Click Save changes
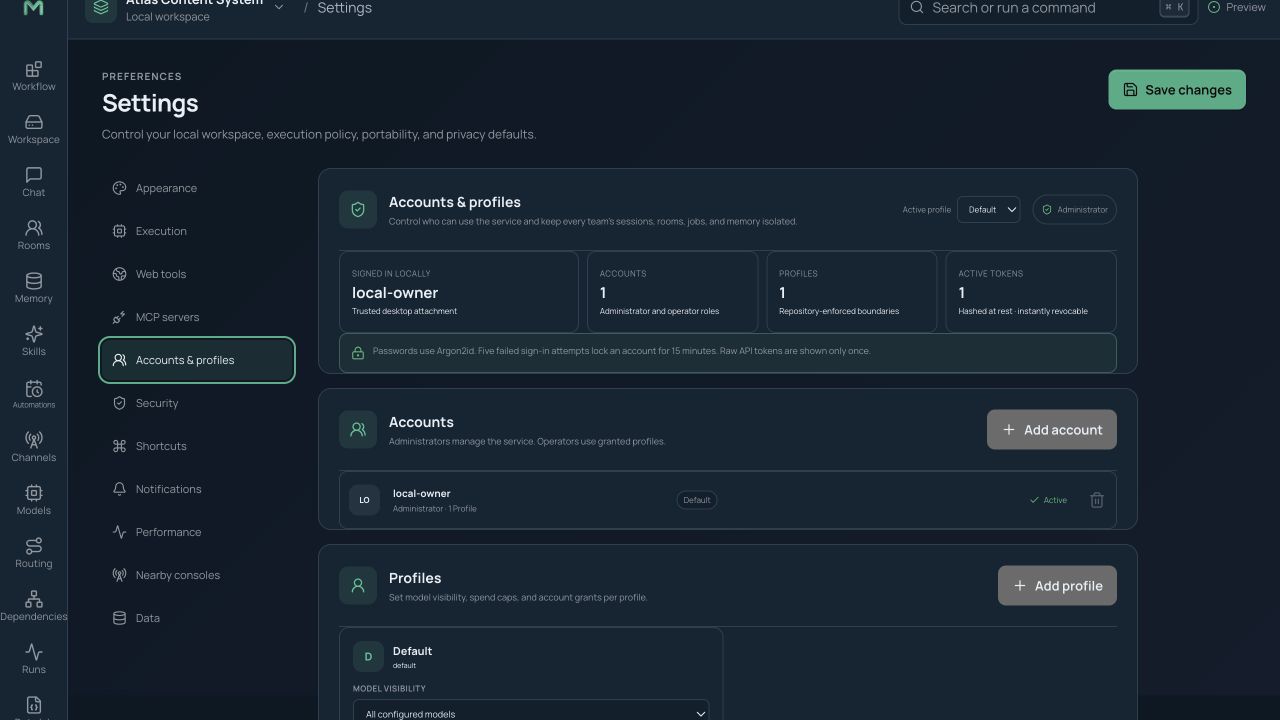The width and height of the screenshot is (1280, 720). click(x=1177, y=90)
